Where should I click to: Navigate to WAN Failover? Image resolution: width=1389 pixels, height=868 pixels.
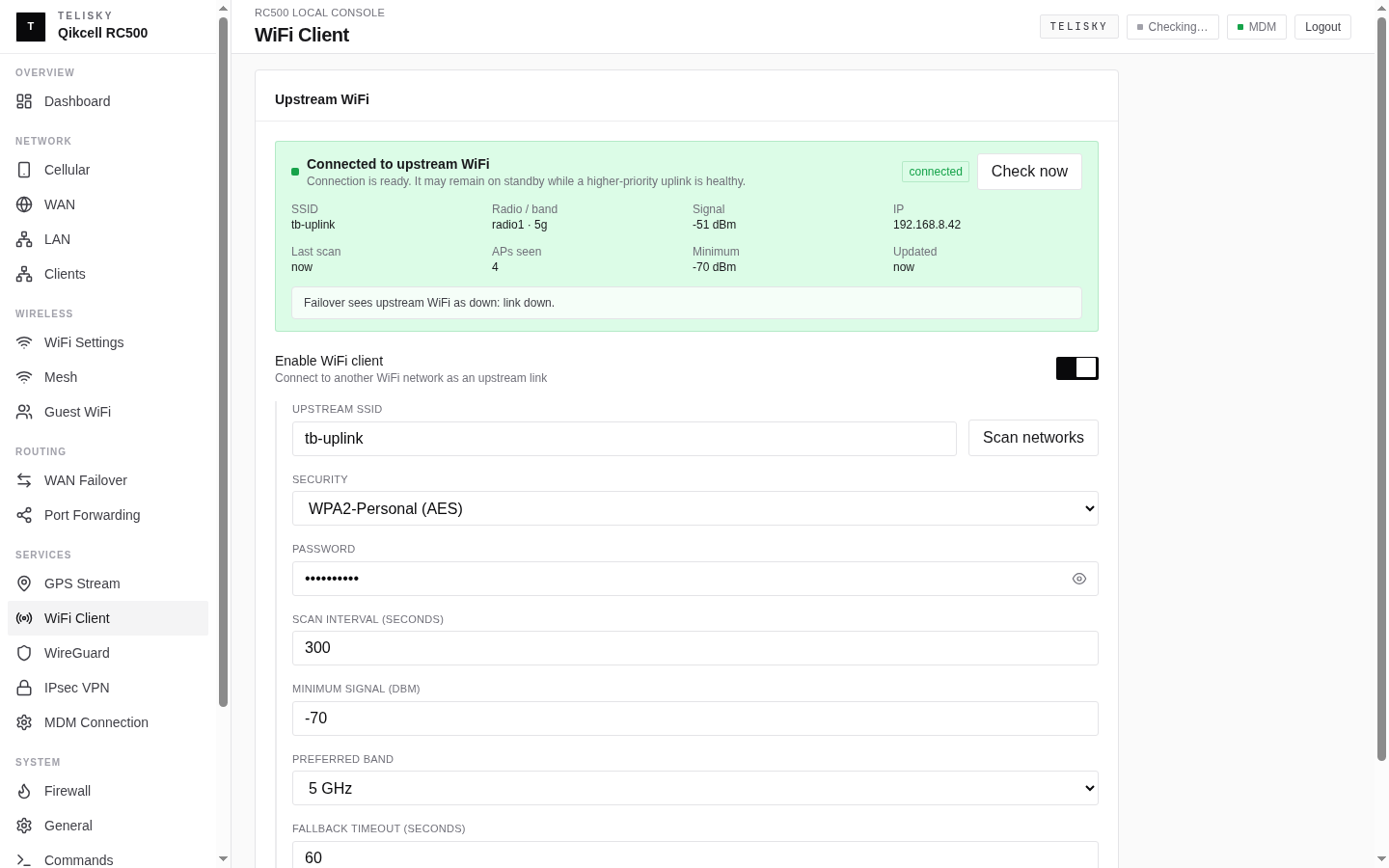(x=108, y=480)
